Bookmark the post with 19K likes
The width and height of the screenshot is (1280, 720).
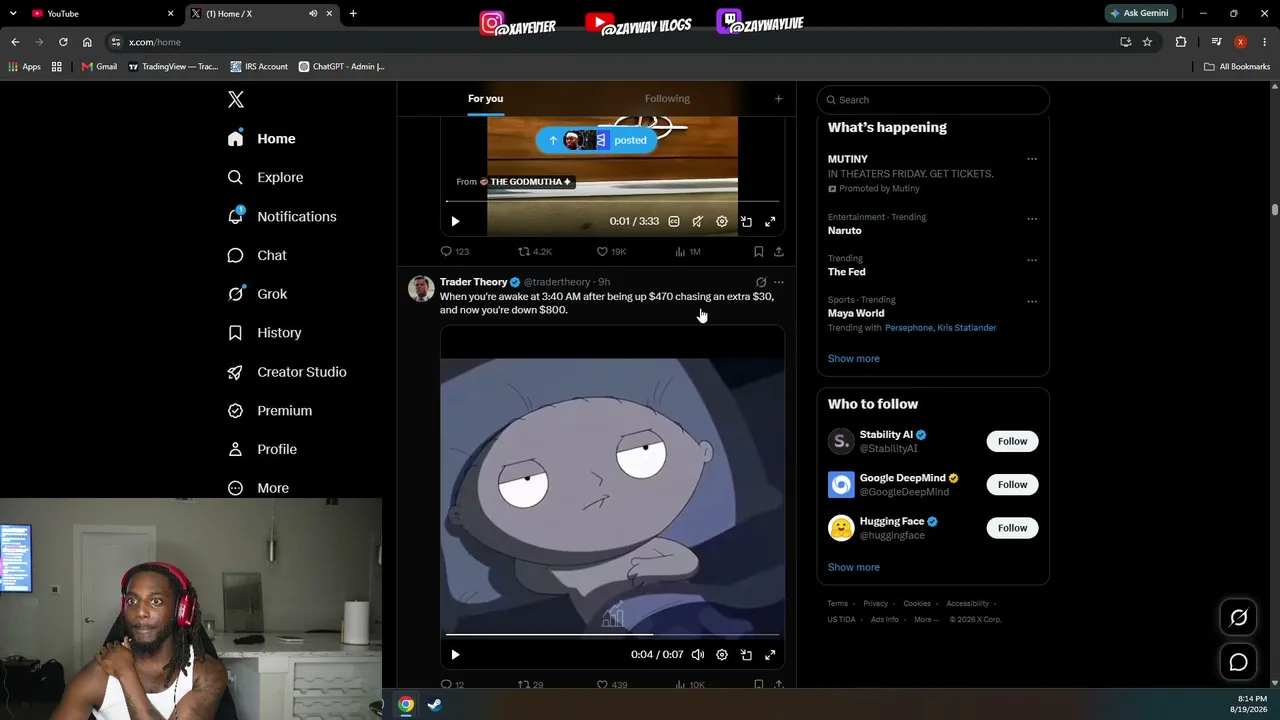tap(758, 252)
